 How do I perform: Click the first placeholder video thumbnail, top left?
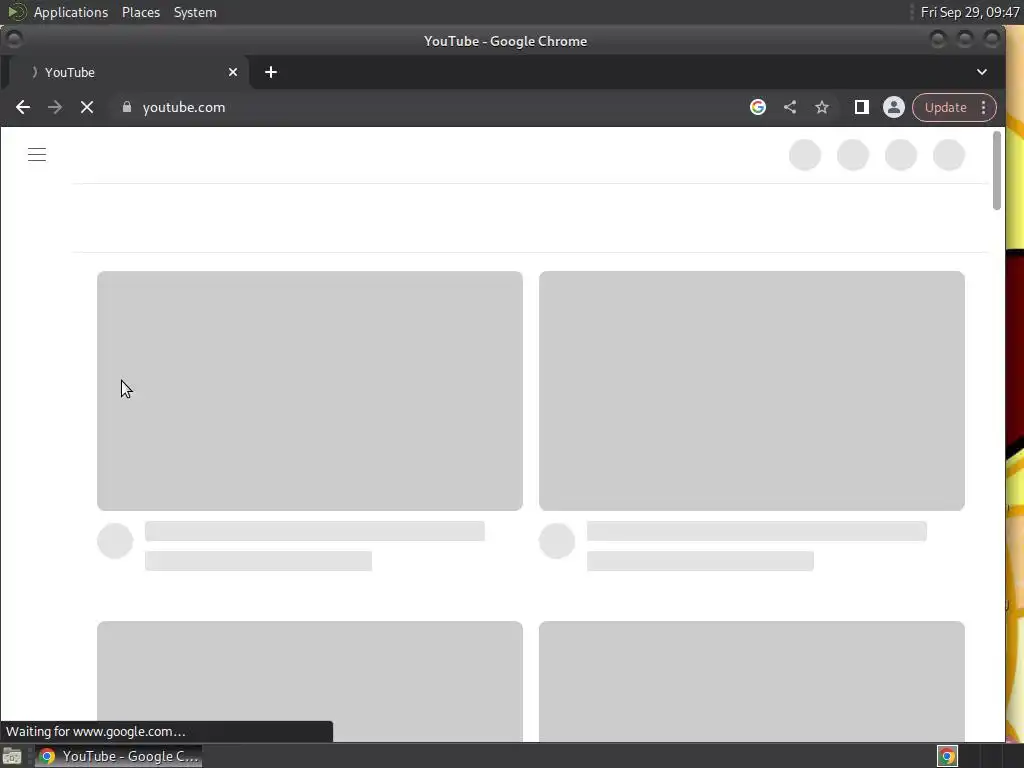pos(310,391)
